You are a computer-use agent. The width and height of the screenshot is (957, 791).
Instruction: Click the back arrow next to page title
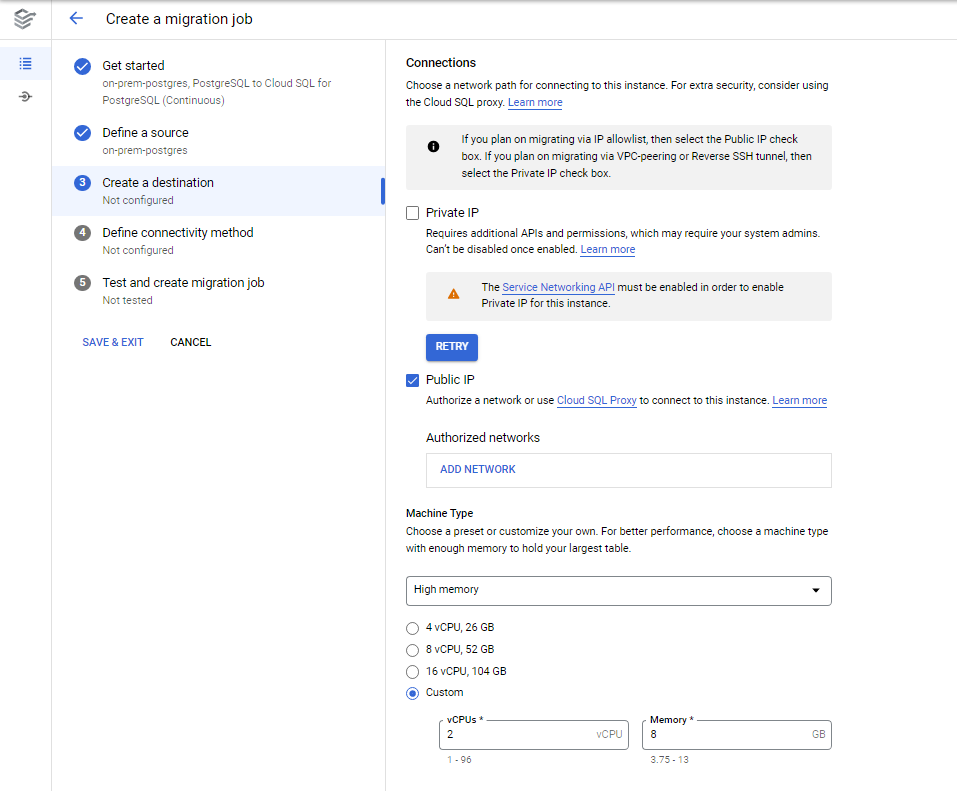point(76,18)
